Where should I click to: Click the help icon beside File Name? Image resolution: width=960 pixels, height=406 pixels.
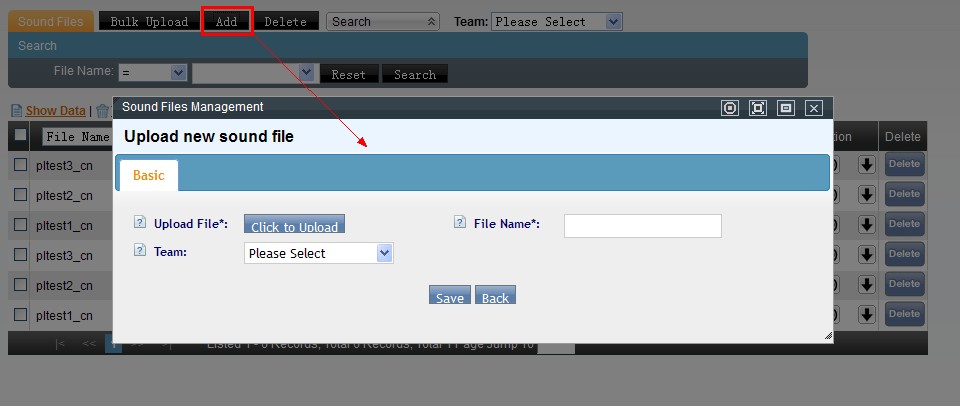(x=460, y=223)
